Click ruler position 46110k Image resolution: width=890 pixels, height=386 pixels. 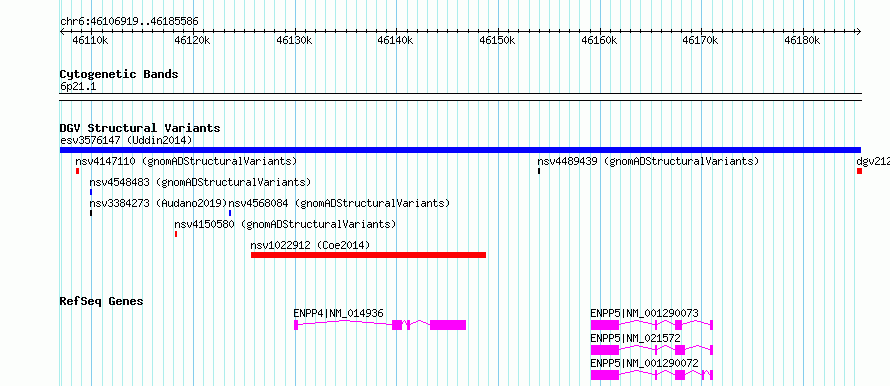click(x=91, y=40)
